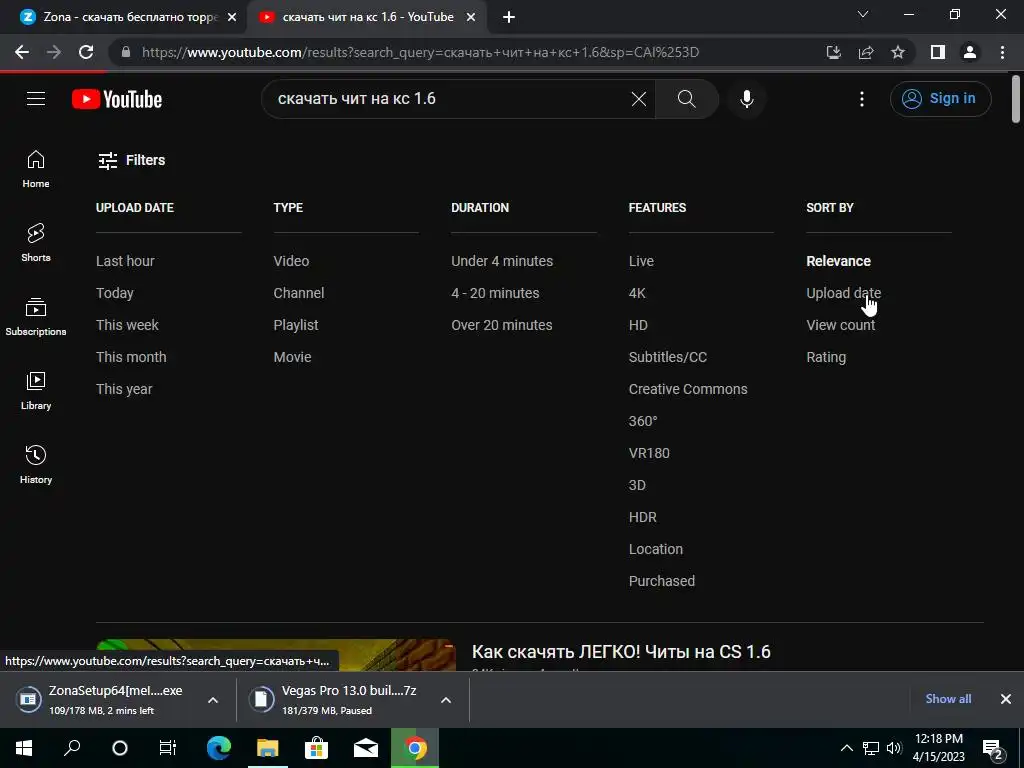
Task: Close the Zona tab
Action: (x=232, y=18)
